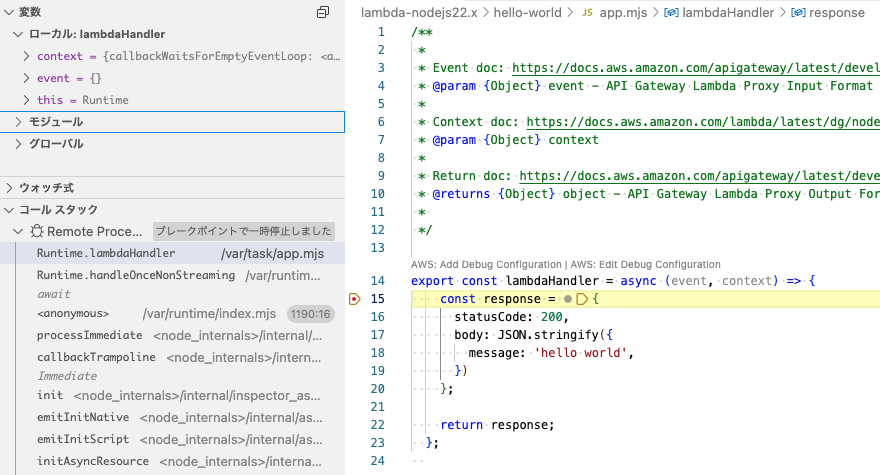Image resolution: width=880 pixels, height=475 pixels.
Task: Click line number 22 in the gutter
Action: (x=378, y=425)
